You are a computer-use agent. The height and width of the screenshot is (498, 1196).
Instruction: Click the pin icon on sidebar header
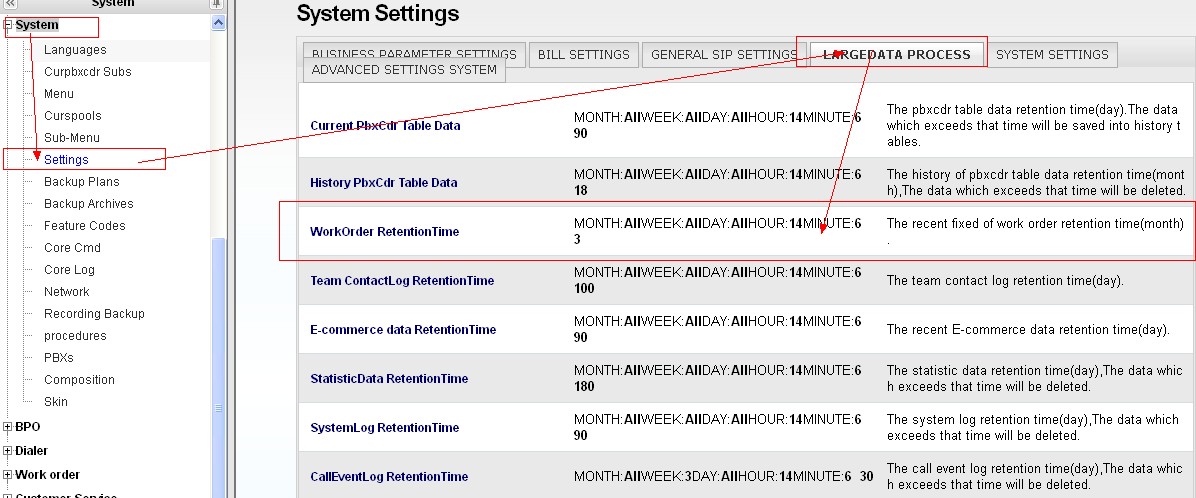(x=217, y=4)
